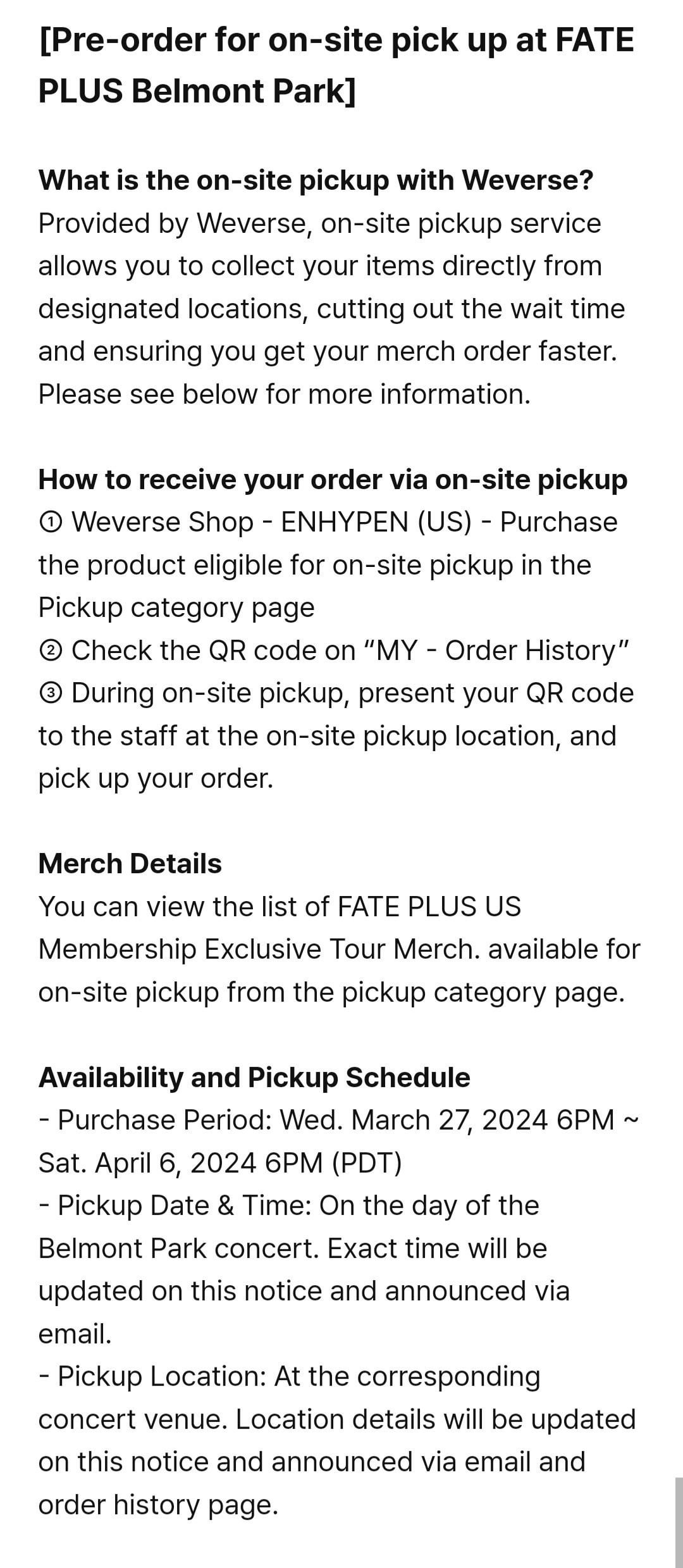This screenshot has width=683, height=1568.
Task: Click the "Sat. April 6, 2024 6PM (PDT)" date
Action: (220, 1163)
